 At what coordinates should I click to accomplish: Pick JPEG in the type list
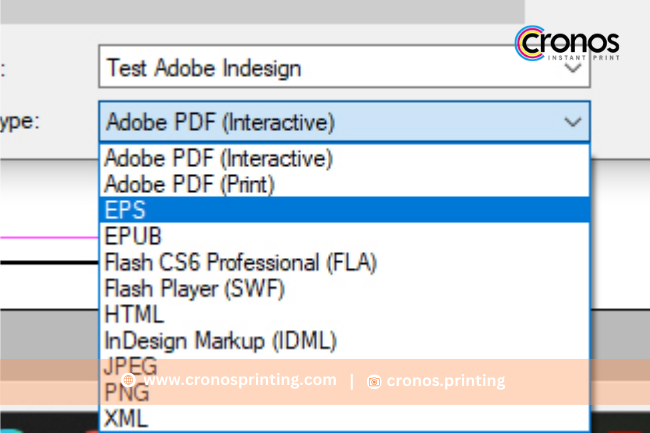pos(344,366)
